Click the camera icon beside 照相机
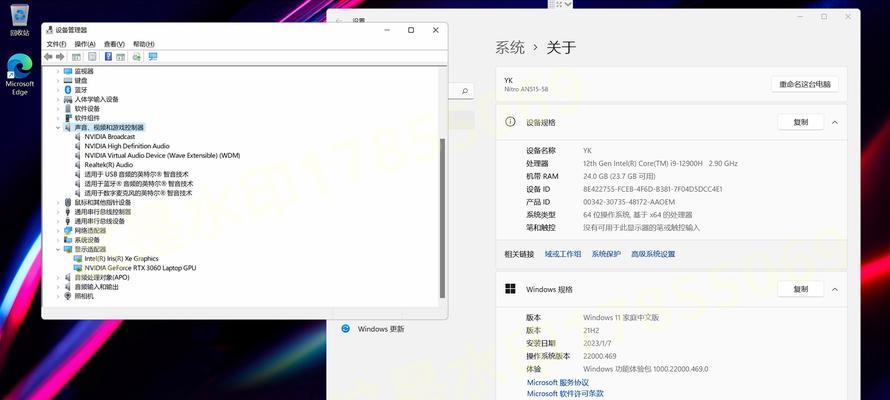This screenshot has width=890, height=400. [x=68, y=296]
